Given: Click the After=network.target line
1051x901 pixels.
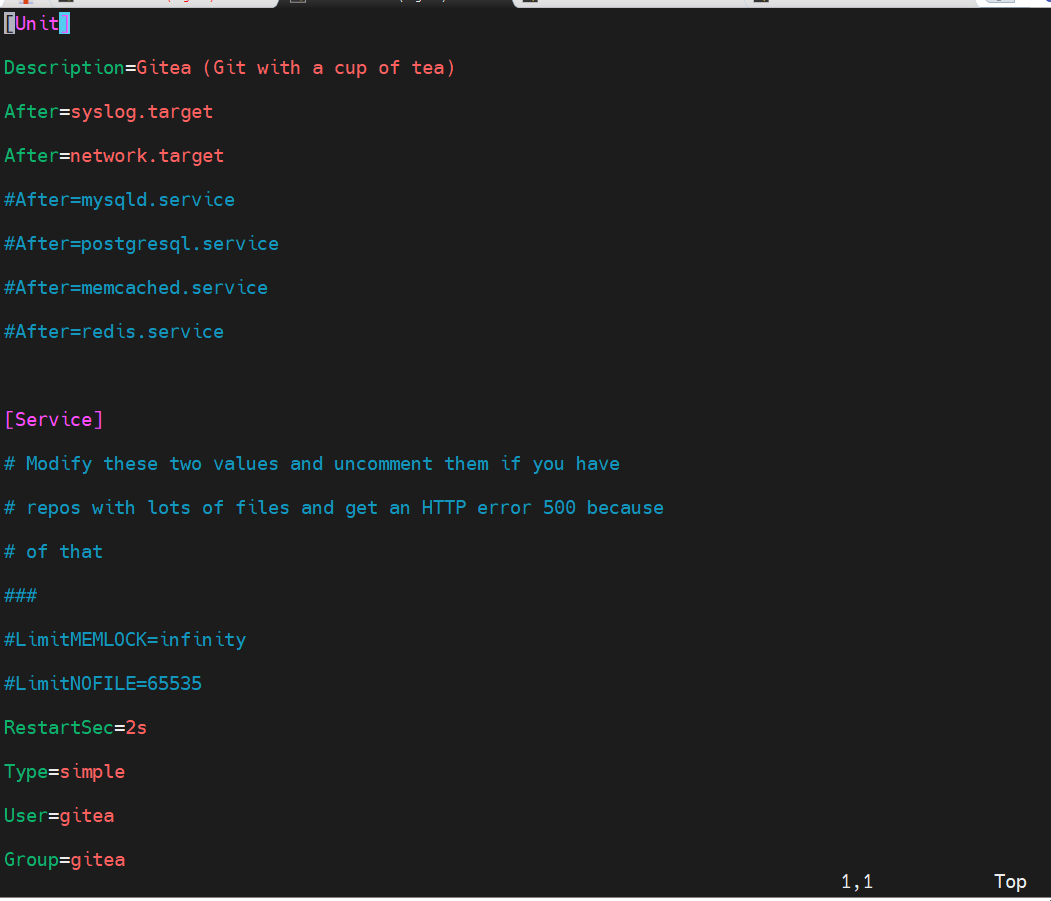Looking at the screenshot, I should tap(114, 156).
